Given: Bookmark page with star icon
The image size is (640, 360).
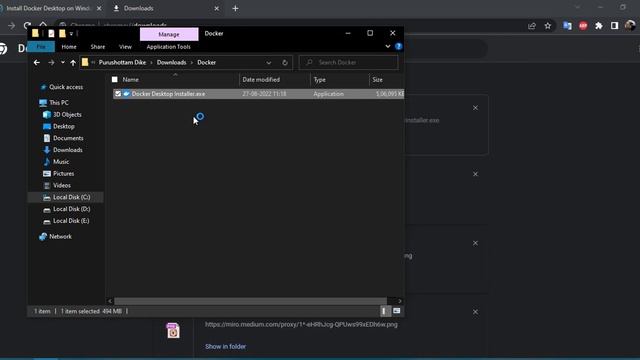Looking at the screenshot, I should tap(548, 26).
